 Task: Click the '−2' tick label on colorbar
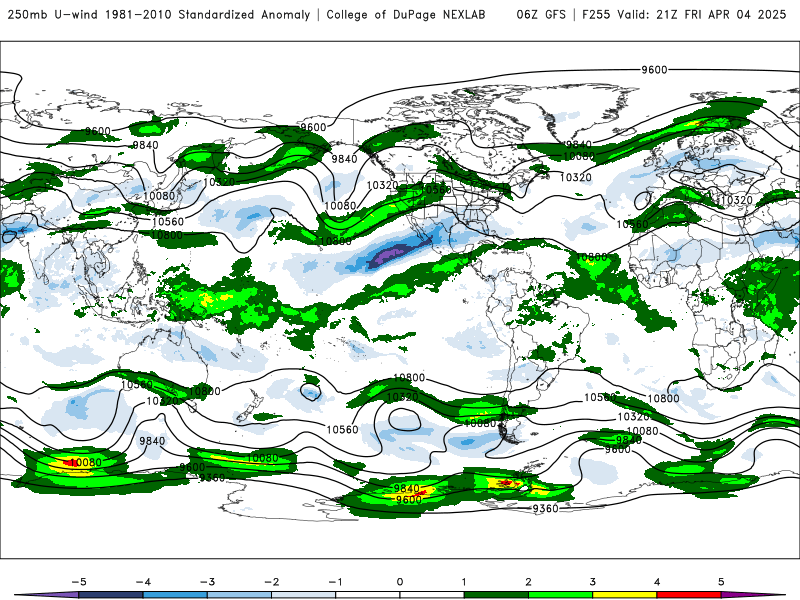click(x=271, y=582)
